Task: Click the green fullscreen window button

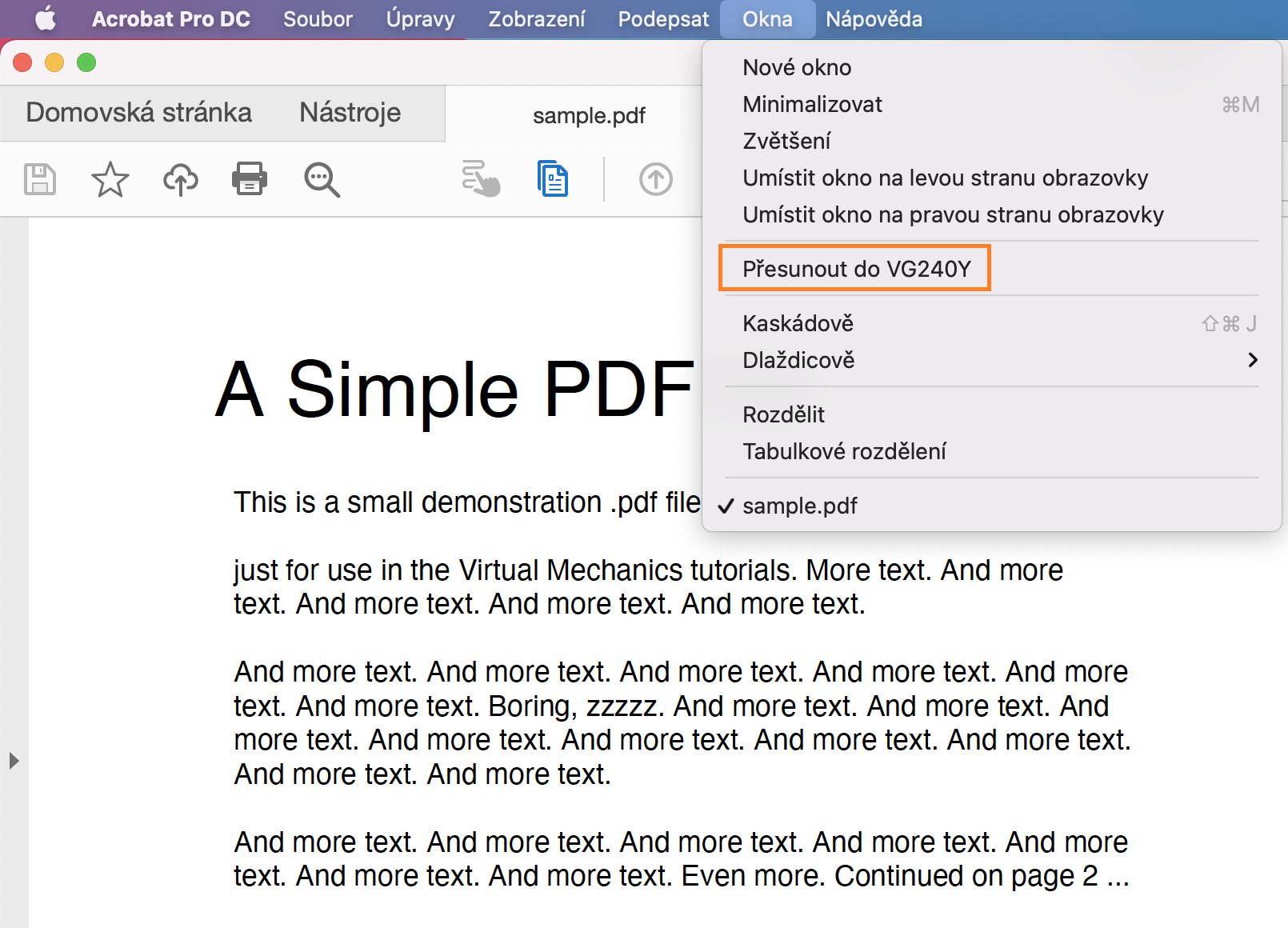Action: (x=86, y=62)
